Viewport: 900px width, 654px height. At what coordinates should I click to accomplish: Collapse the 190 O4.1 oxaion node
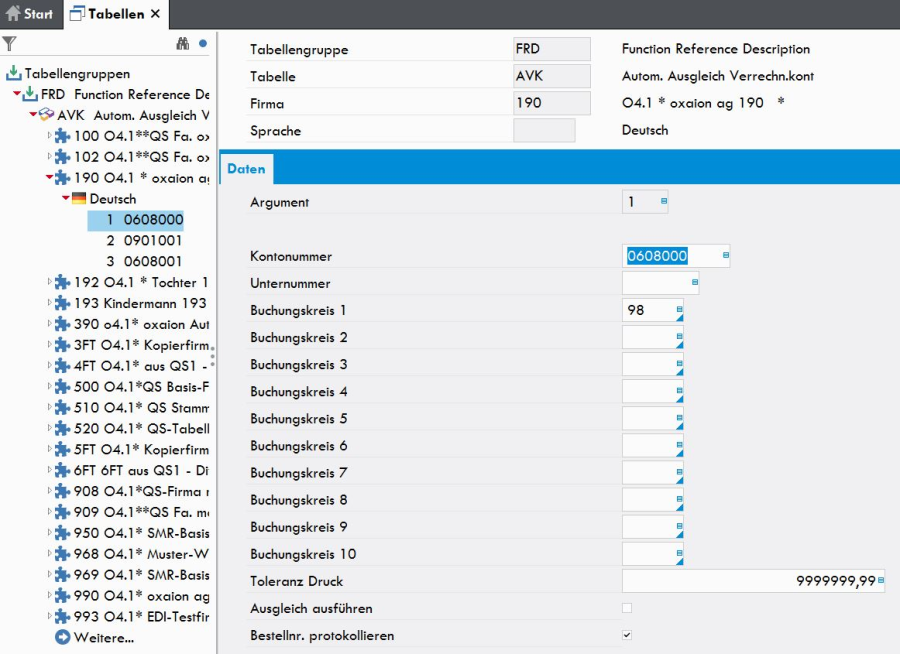[49, 177]
